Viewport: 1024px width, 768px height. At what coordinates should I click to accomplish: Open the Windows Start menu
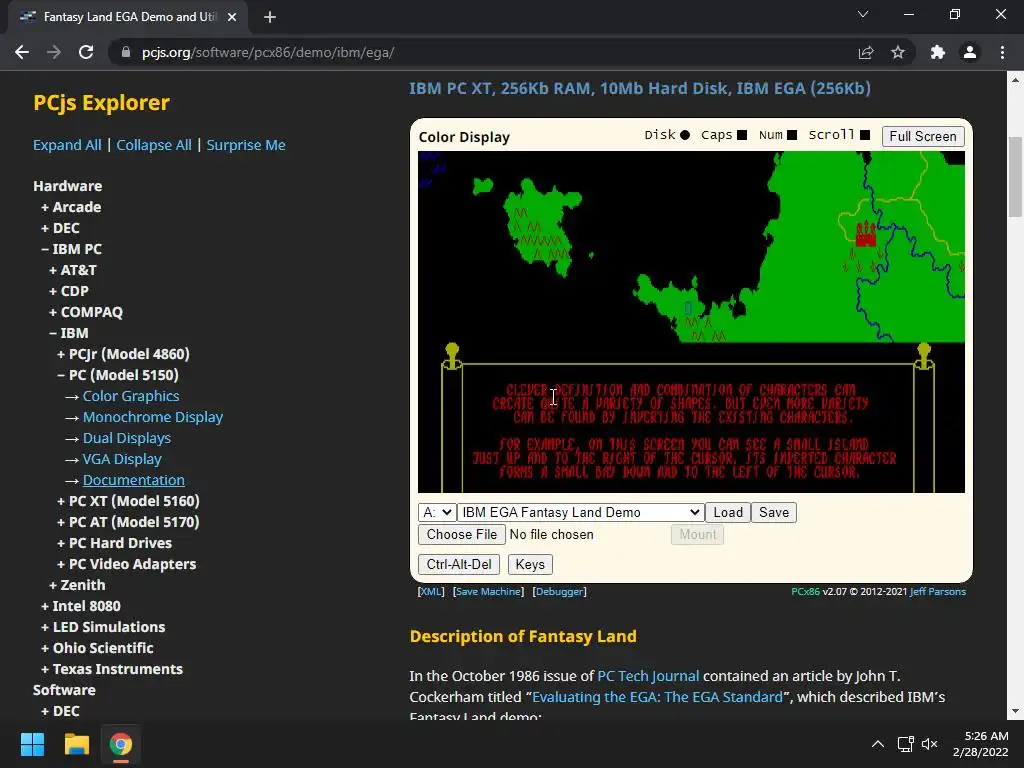click(x=32, y=744)
